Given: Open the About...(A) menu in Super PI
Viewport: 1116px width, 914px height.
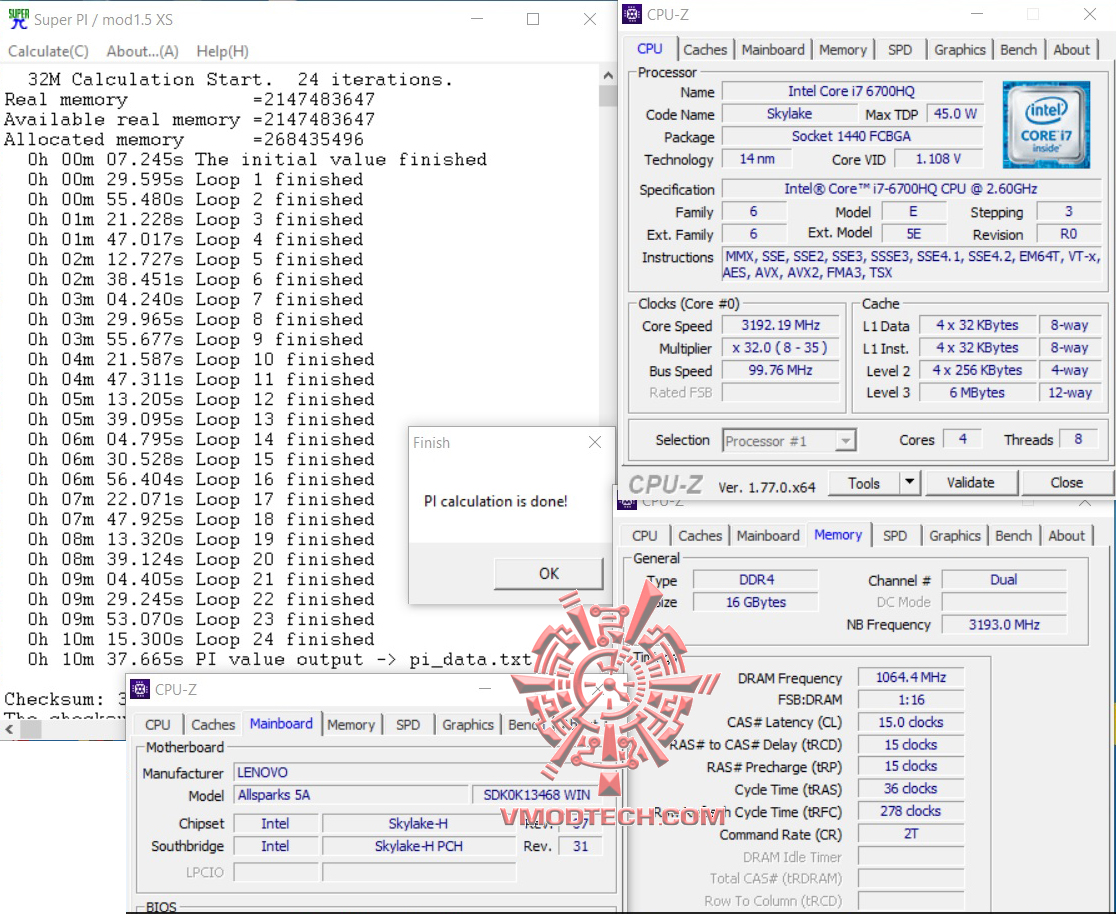Looking at the screenshot, I should 142,51.
